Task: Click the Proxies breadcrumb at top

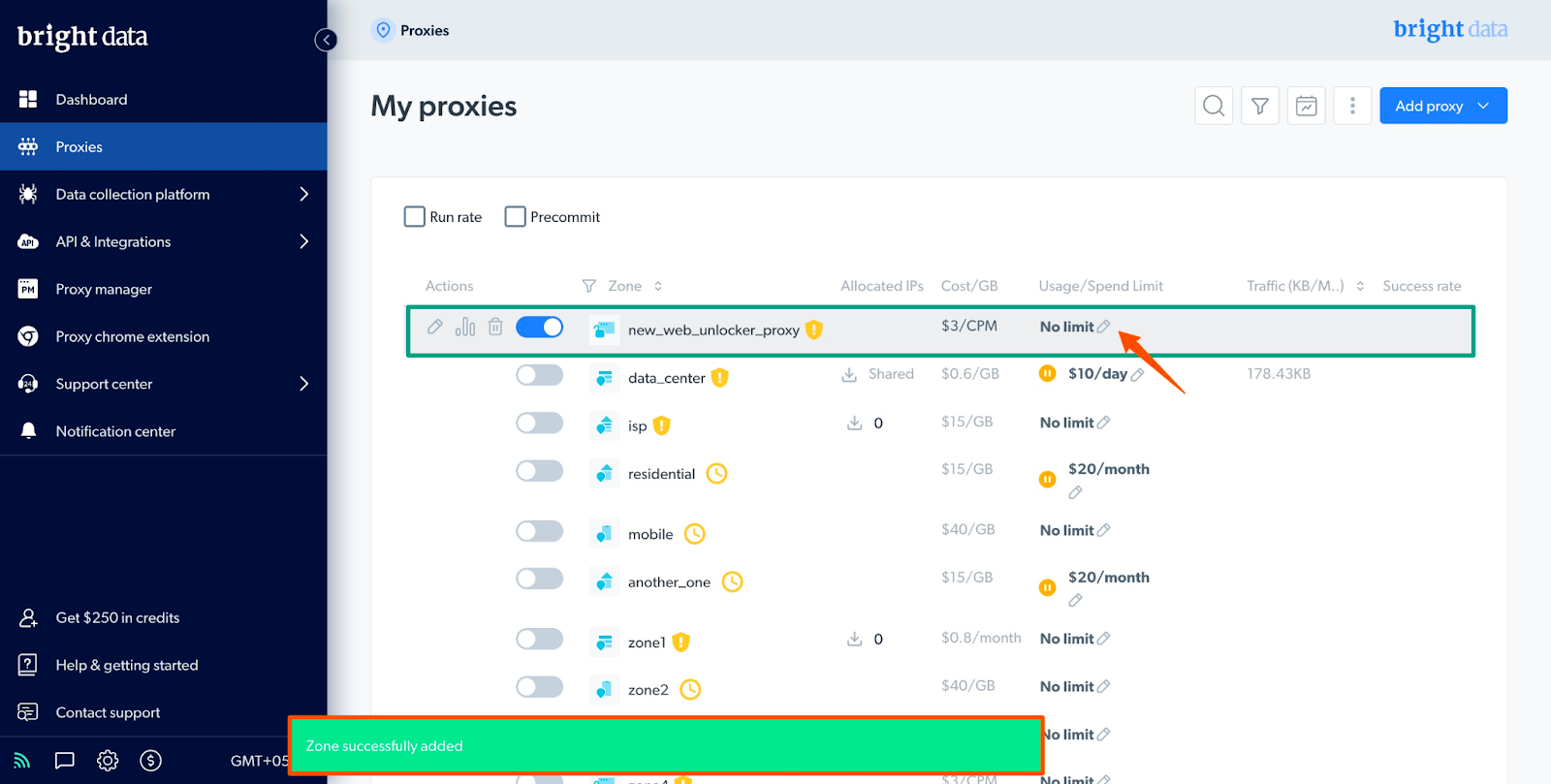Action: point(425,30)
